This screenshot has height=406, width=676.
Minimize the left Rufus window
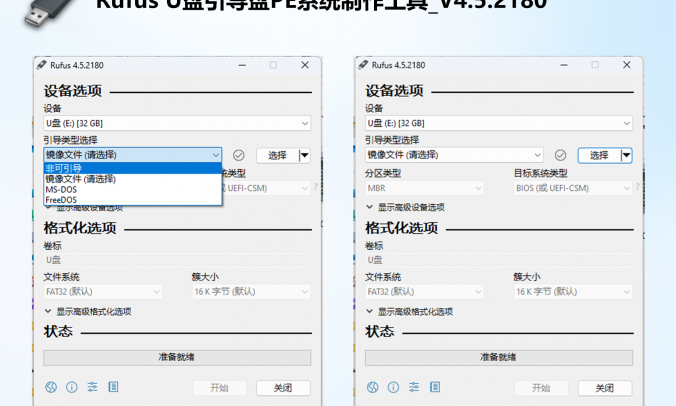[242, 65]
